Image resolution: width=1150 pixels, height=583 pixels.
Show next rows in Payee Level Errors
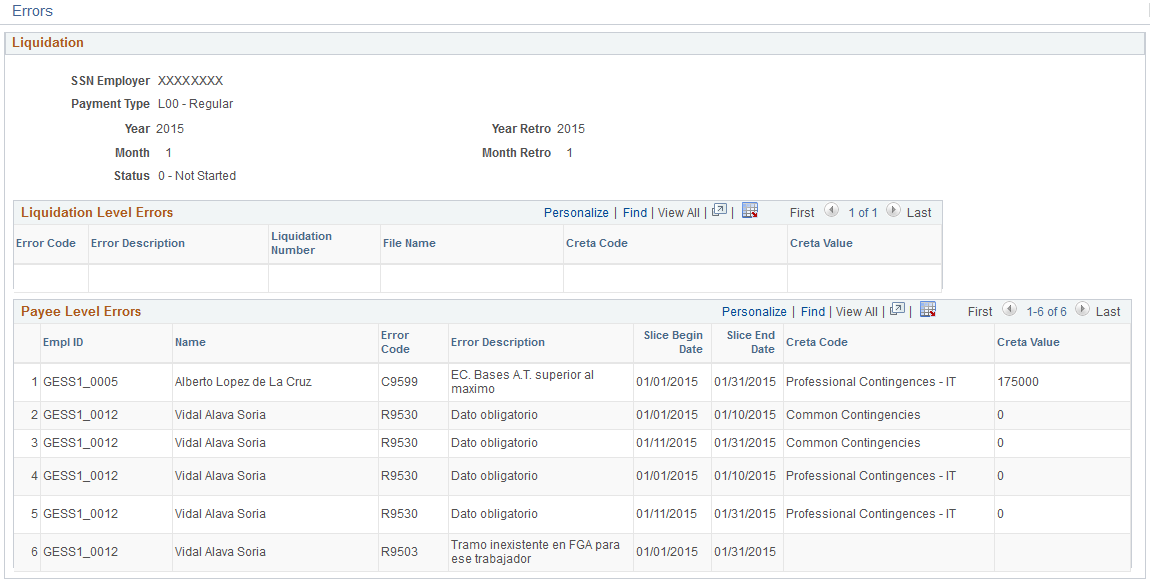click(1082, 309)
